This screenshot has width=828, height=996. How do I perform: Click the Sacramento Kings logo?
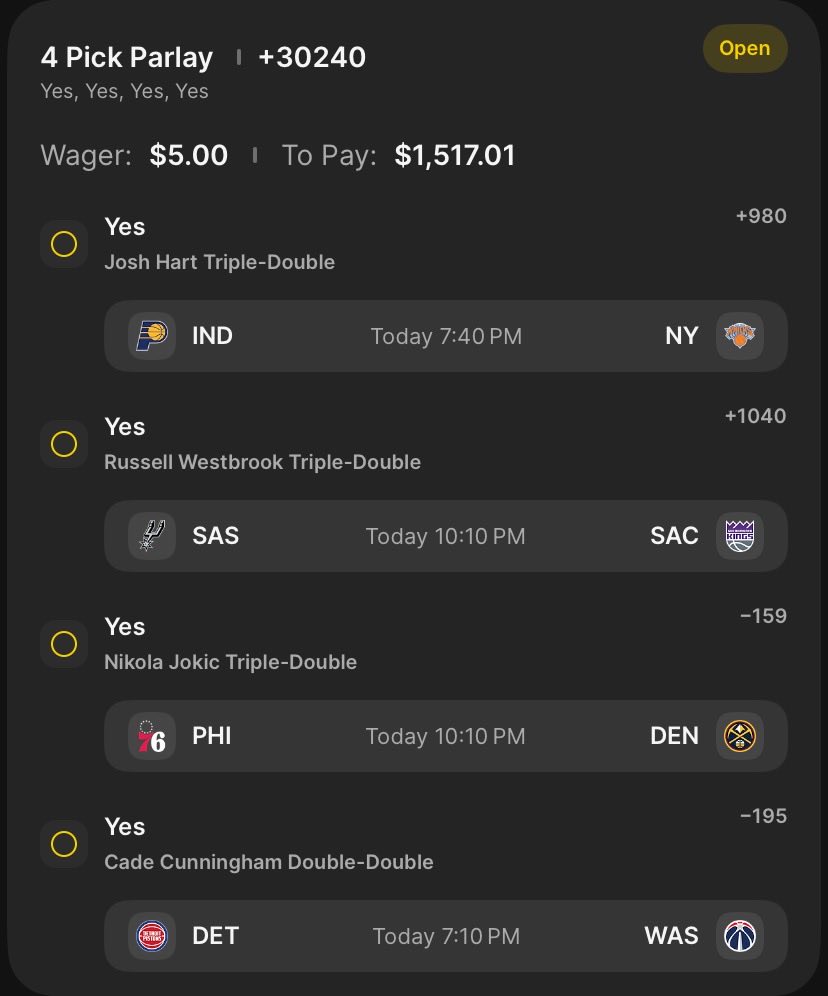point(740,536)
